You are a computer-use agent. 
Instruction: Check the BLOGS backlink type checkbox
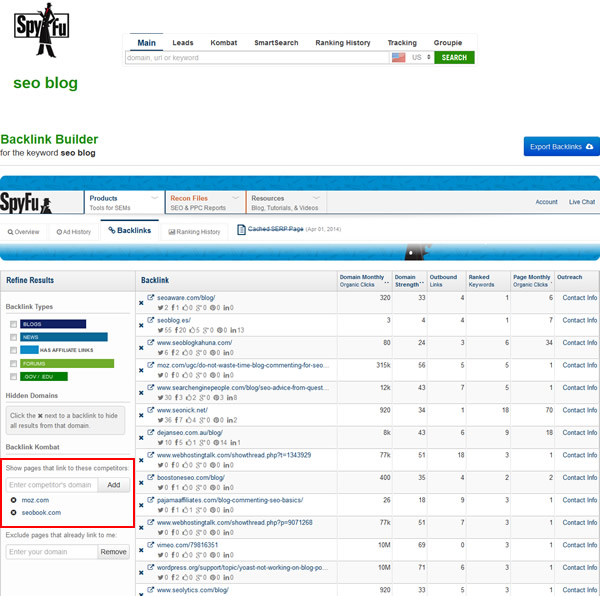tap(13, 324)
